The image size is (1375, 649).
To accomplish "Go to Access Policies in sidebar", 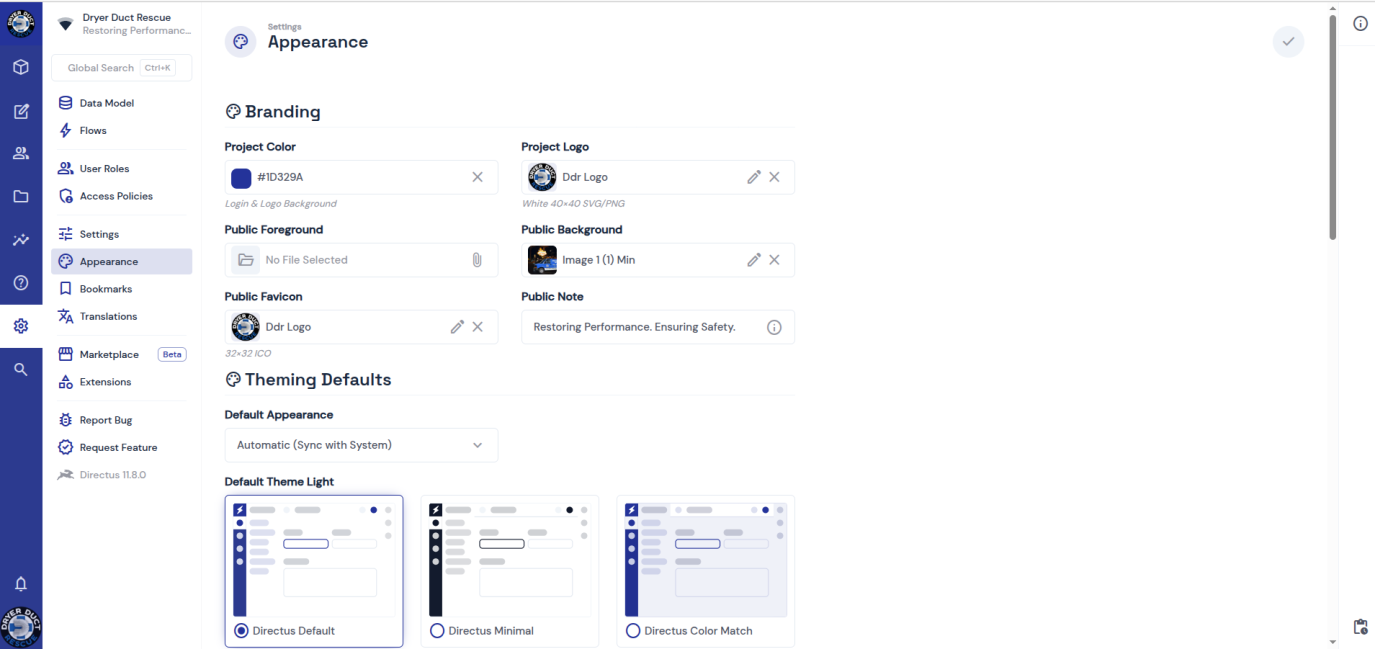I will tap(116, 196).
